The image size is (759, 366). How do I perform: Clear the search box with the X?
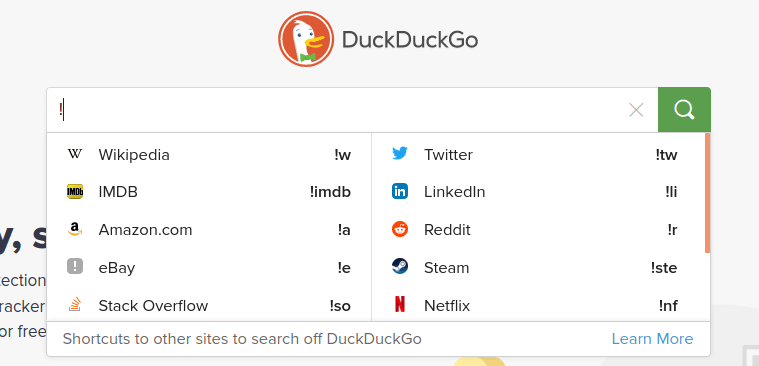636,110
